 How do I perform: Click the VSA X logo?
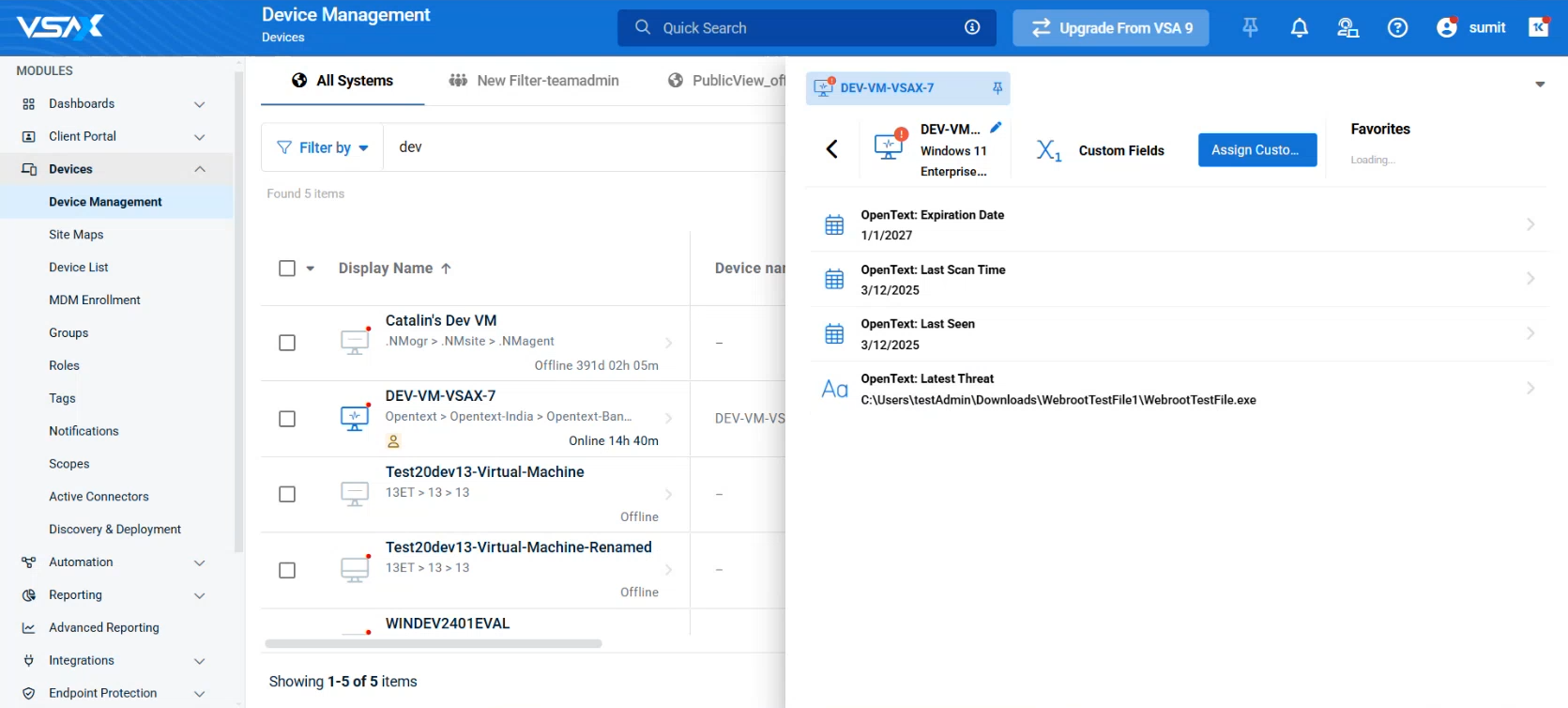tap(61, 26)
